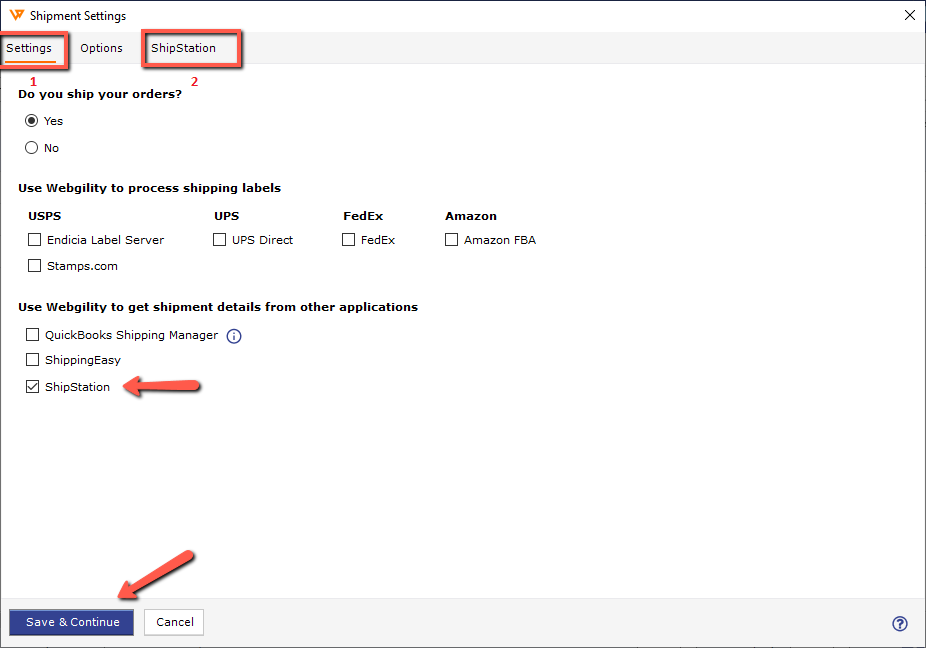
Task: Click the Webgility logo in title bar
Action: coord(16,15)
